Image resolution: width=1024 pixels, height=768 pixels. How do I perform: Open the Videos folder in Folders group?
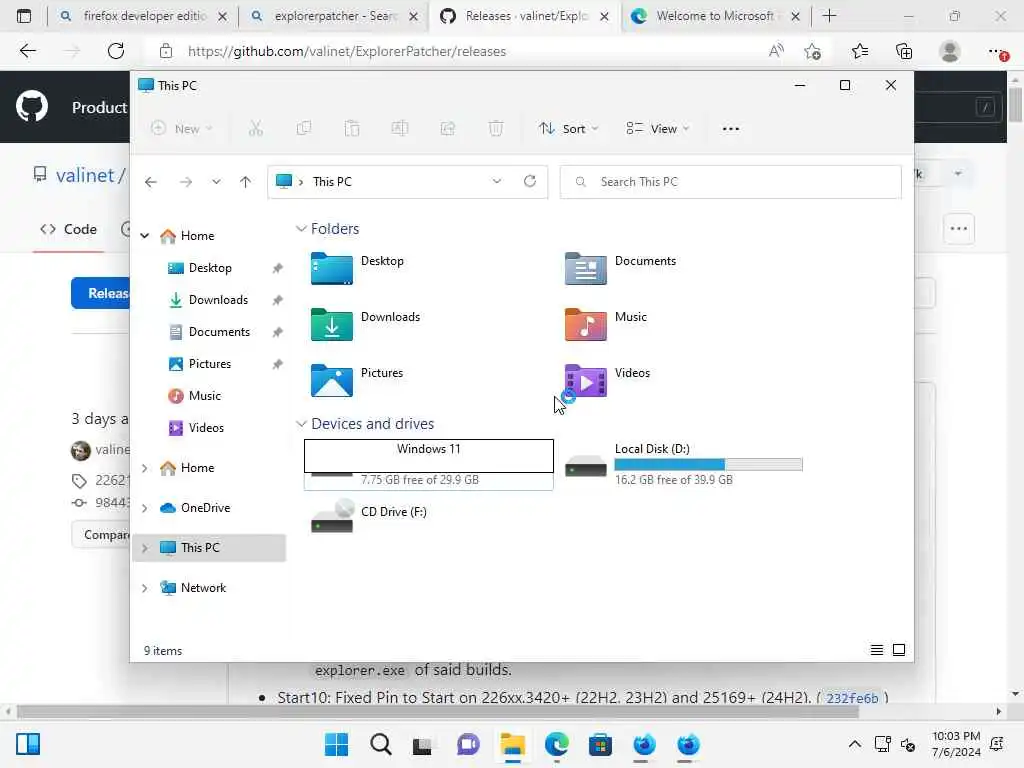click(585, 381)
